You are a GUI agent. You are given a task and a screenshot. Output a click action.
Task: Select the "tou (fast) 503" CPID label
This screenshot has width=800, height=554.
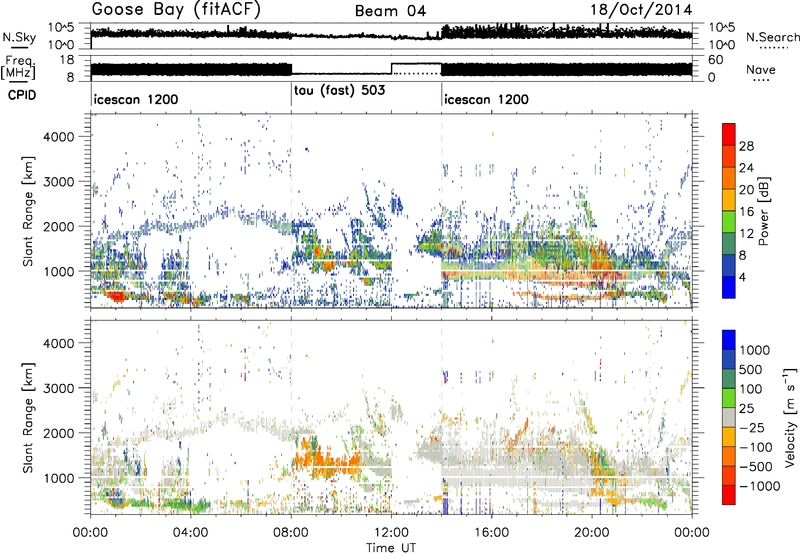pos(339,91)
